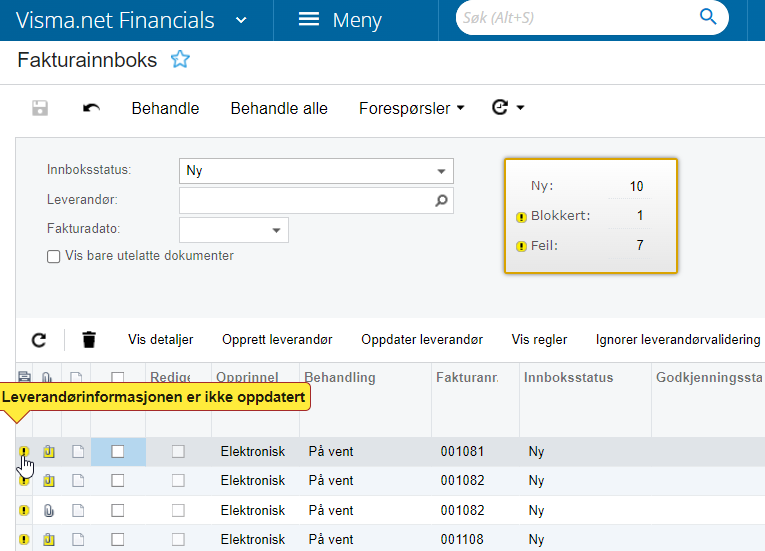Viewport: 765px width, 551px height.
Task: Tick selection checkbox for invoice 001108
Action: coord(118,539)
